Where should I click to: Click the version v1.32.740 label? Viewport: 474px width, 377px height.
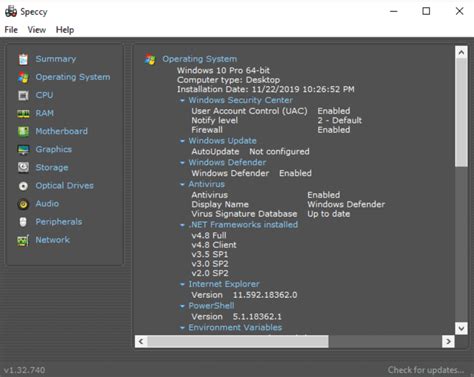(x=25, y=370)
